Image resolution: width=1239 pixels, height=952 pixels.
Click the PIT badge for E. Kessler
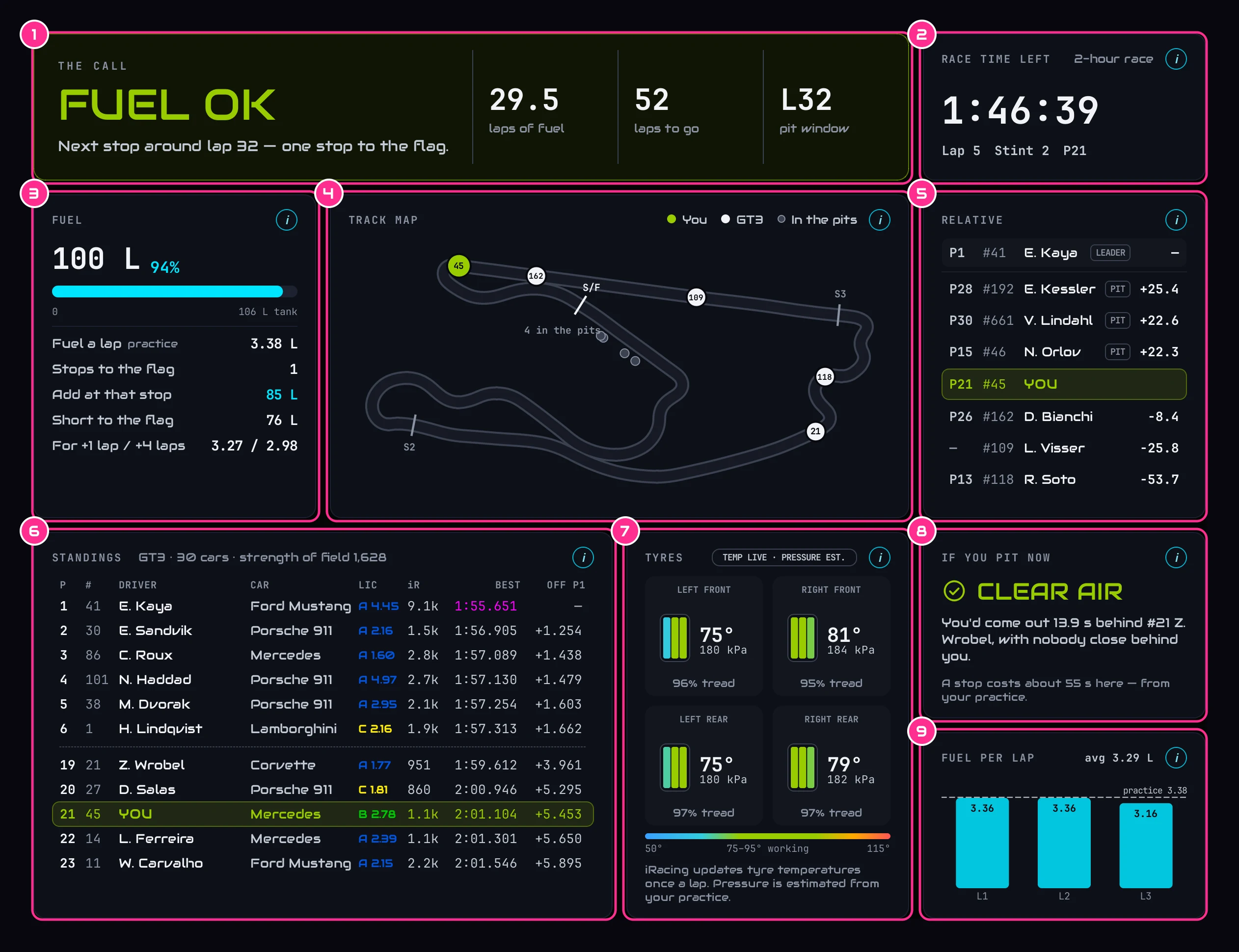[1118, 289]
